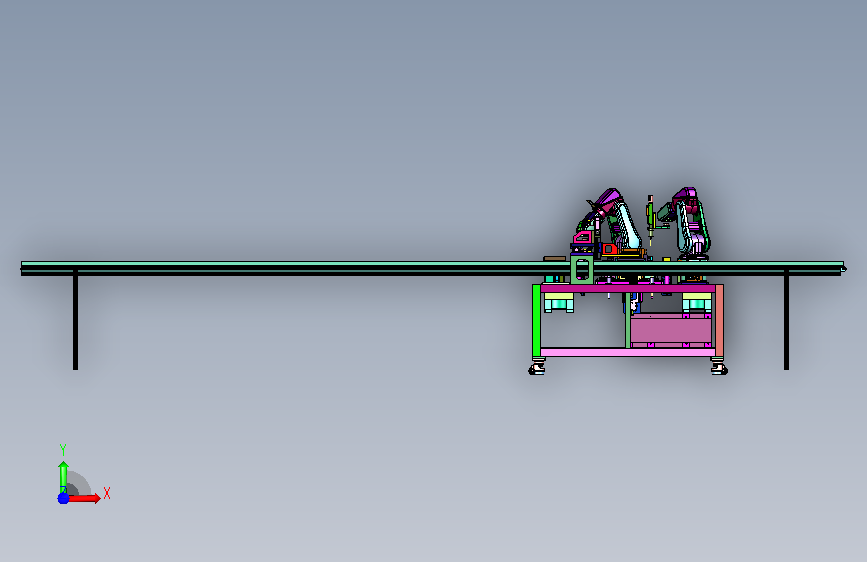Image resolution: width=867 pixels, height=562 pixels.
Task: Select the pink lower cross beam of frame
Action: click(628, 352)
